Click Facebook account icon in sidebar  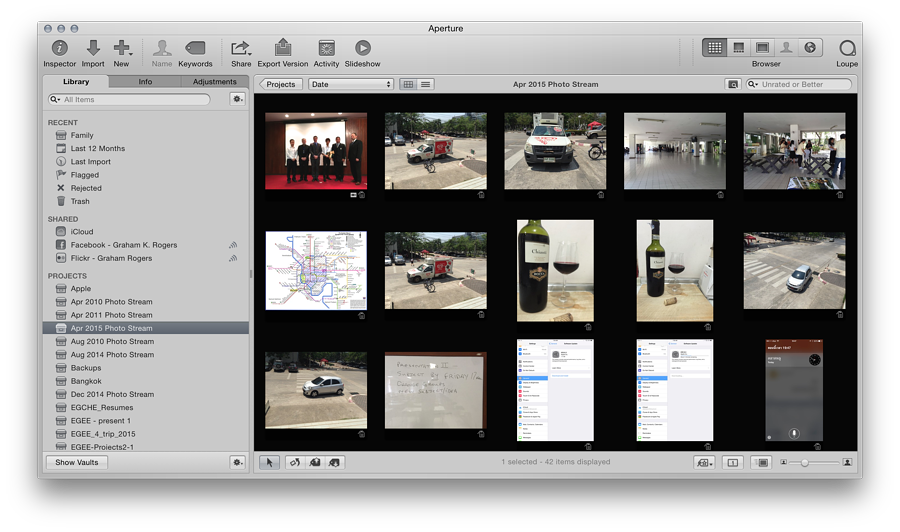click(61, 244)
